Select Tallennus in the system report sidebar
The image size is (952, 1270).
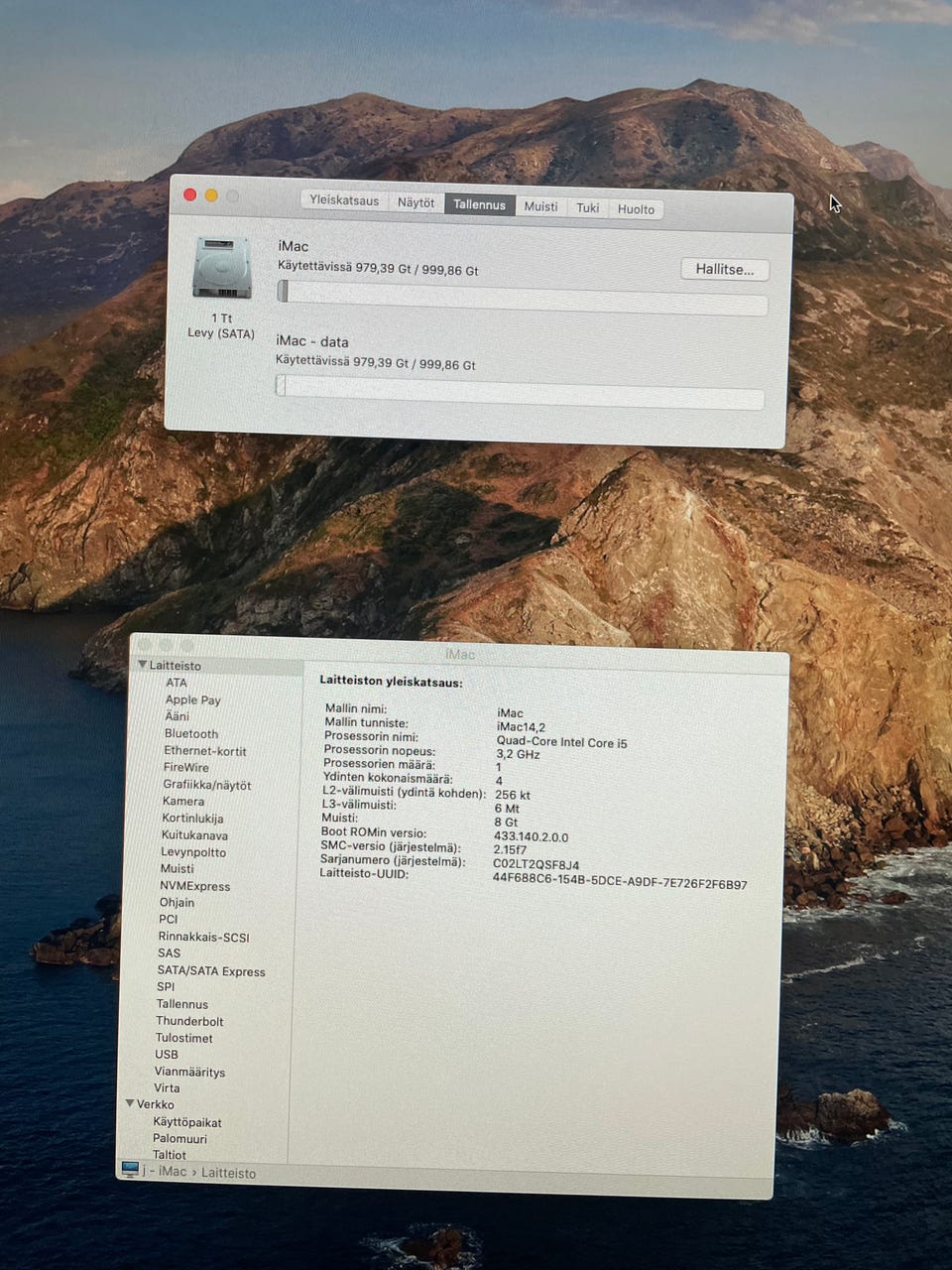tap(182, 1004)
